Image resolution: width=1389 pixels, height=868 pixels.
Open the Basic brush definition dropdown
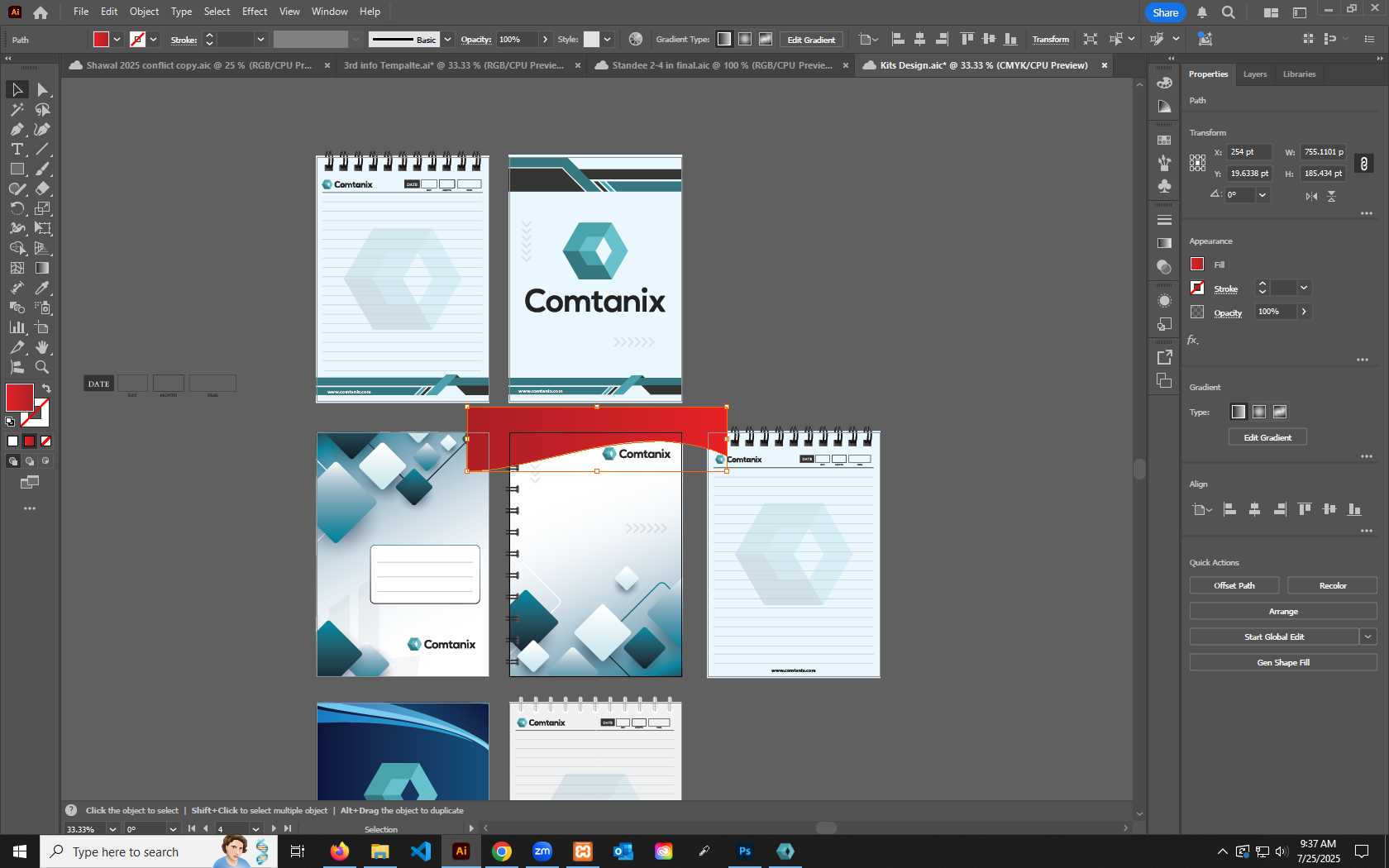pyautogui.click(x=447, y=39)
